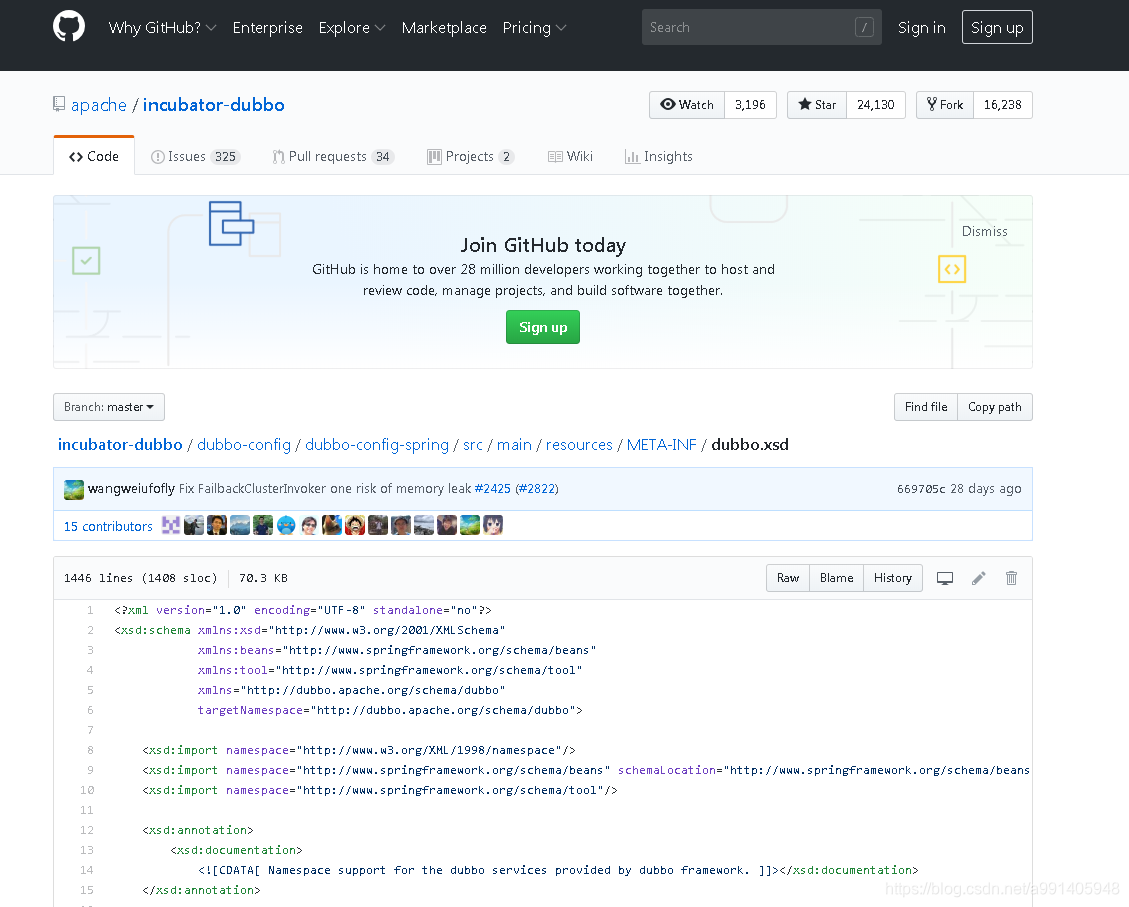Screen dimensions: 1129x907
Task: Open the dubbo-config breadcrumb folder
Action: tap(244, 445)
